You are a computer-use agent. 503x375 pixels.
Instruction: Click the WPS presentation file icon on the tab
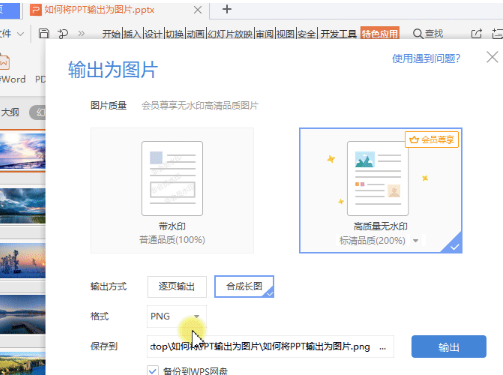point(36,10)
